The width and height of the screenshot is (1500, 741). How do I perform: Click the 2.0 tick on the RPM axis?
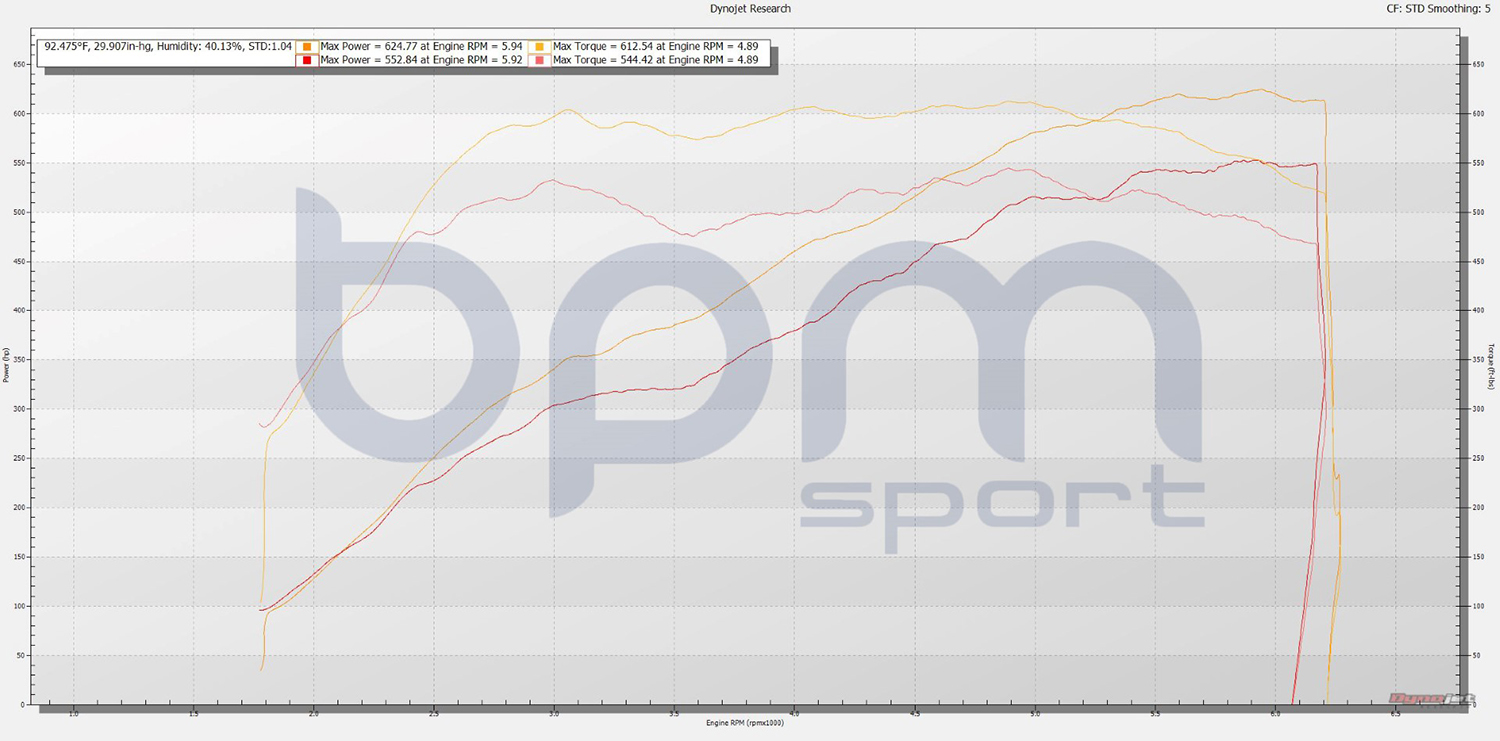click(314, 714)
